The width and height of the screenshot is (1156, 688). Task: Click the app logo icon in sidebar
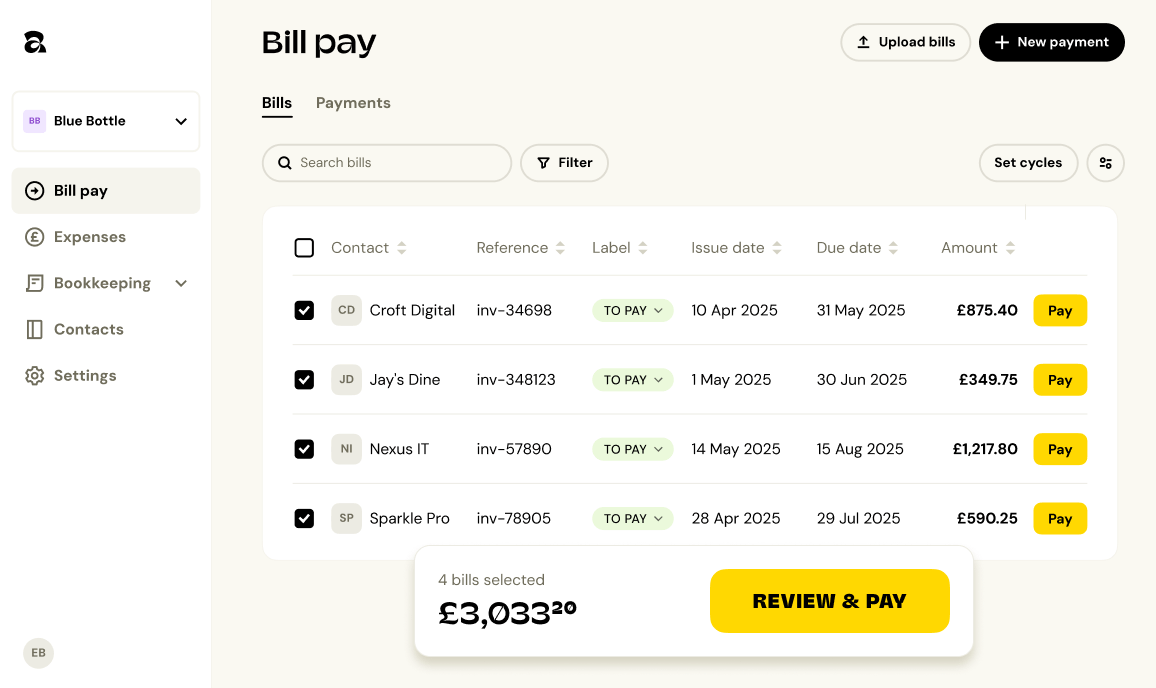point(35,42)
